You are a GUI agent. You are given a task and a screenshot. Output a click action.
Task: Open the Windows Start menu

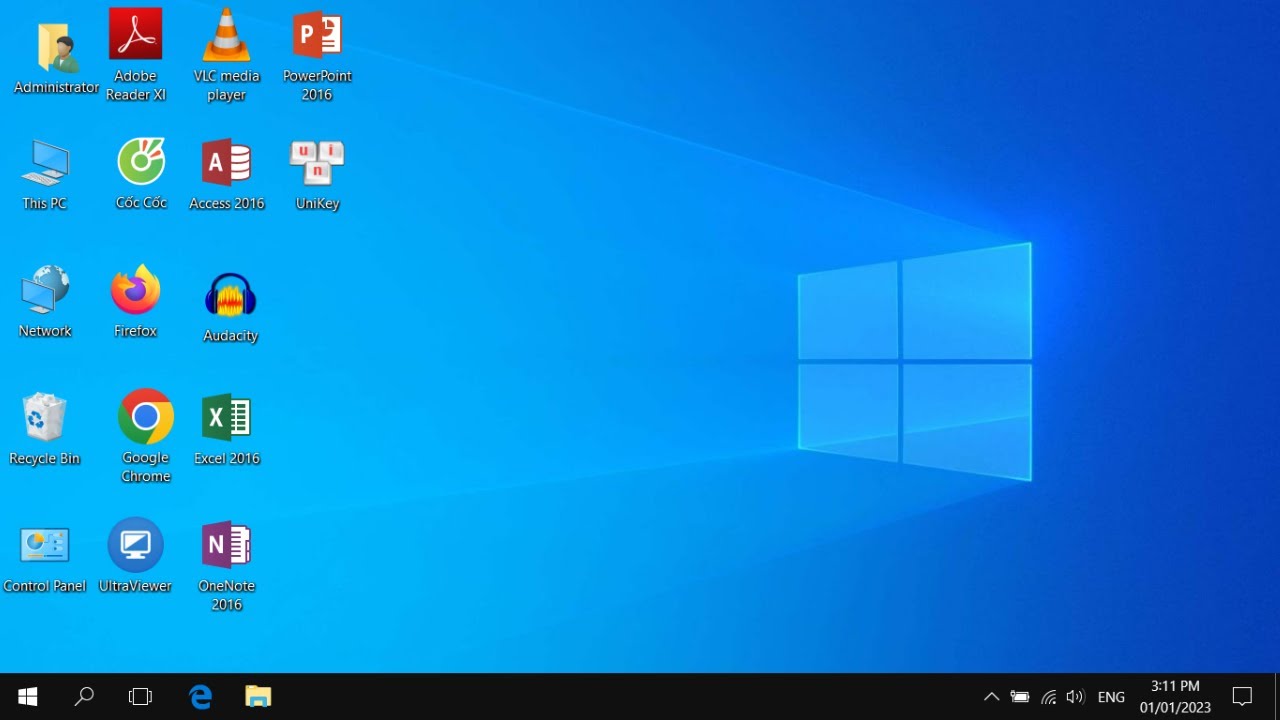coord(28,697)
